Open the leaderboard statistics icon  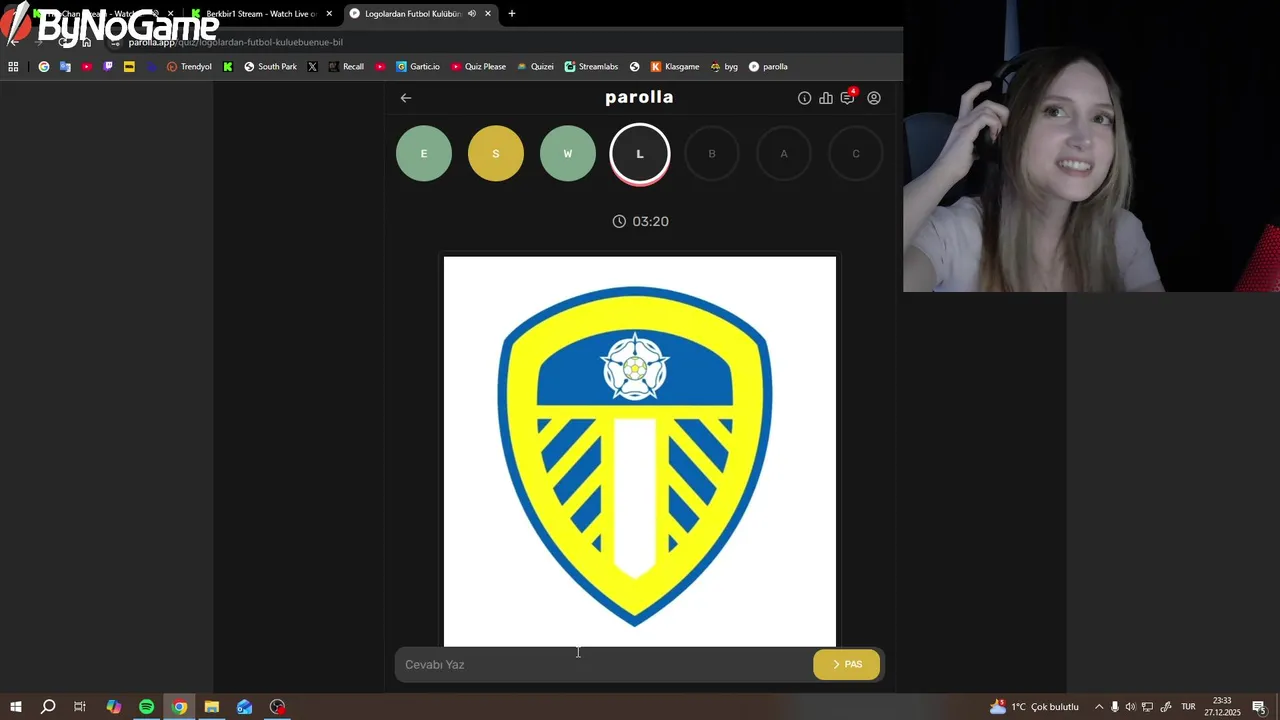click(x=826, y=98)
